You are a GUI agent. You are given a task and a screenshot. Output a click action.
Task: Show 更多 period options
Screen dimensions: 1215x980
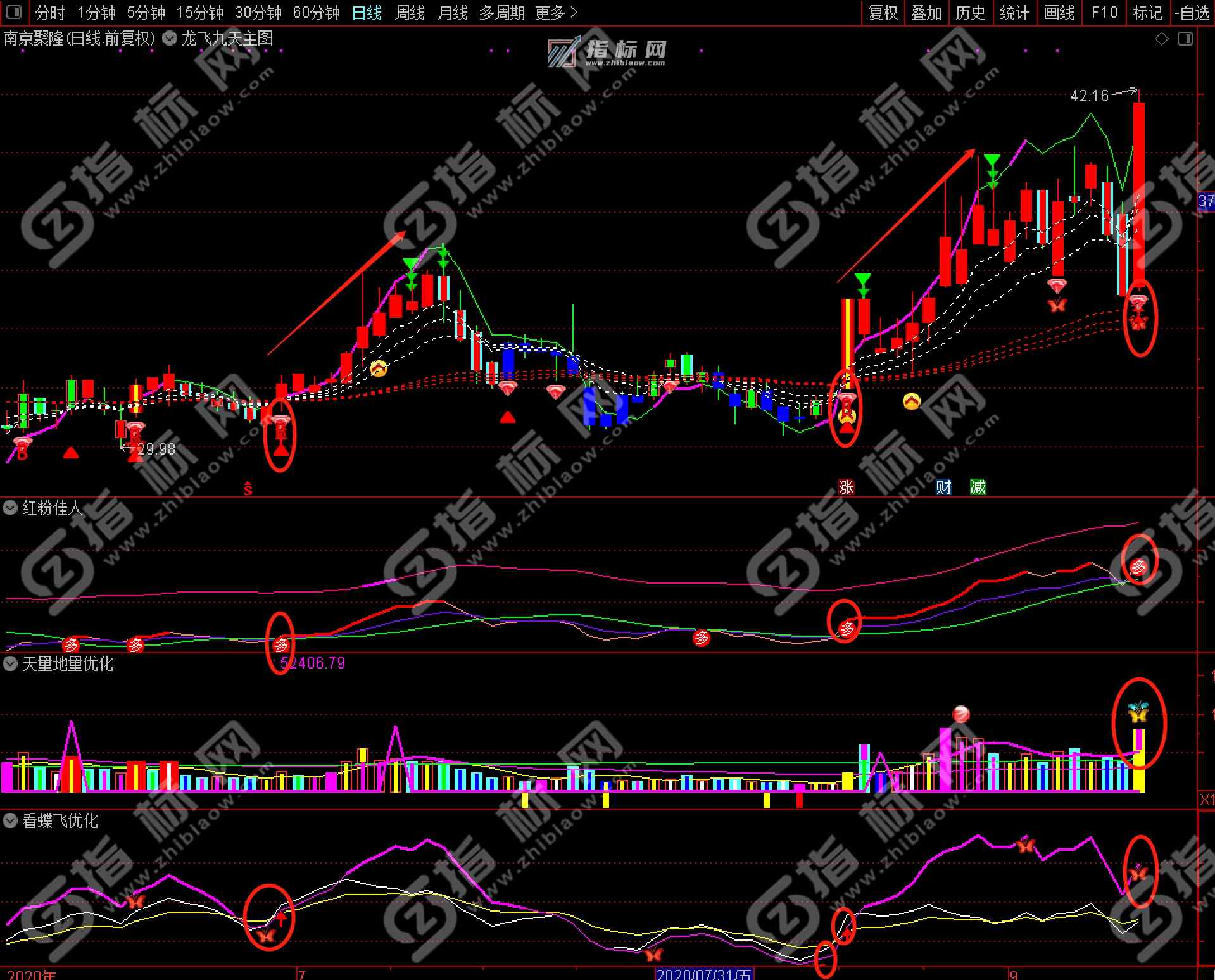(x=555, y=13)
